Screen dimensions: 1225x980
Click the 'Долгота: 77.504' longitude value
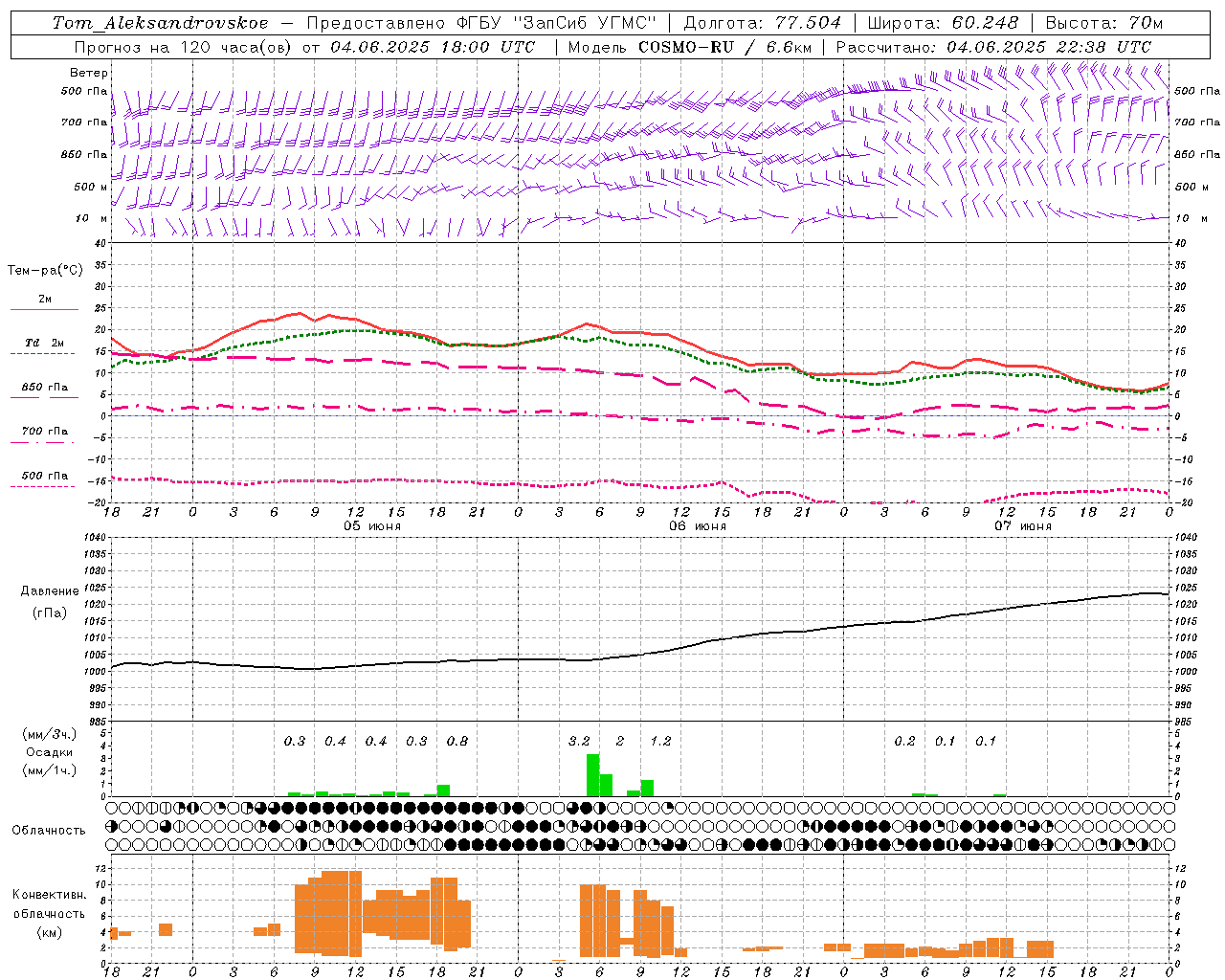coord(763,23)
